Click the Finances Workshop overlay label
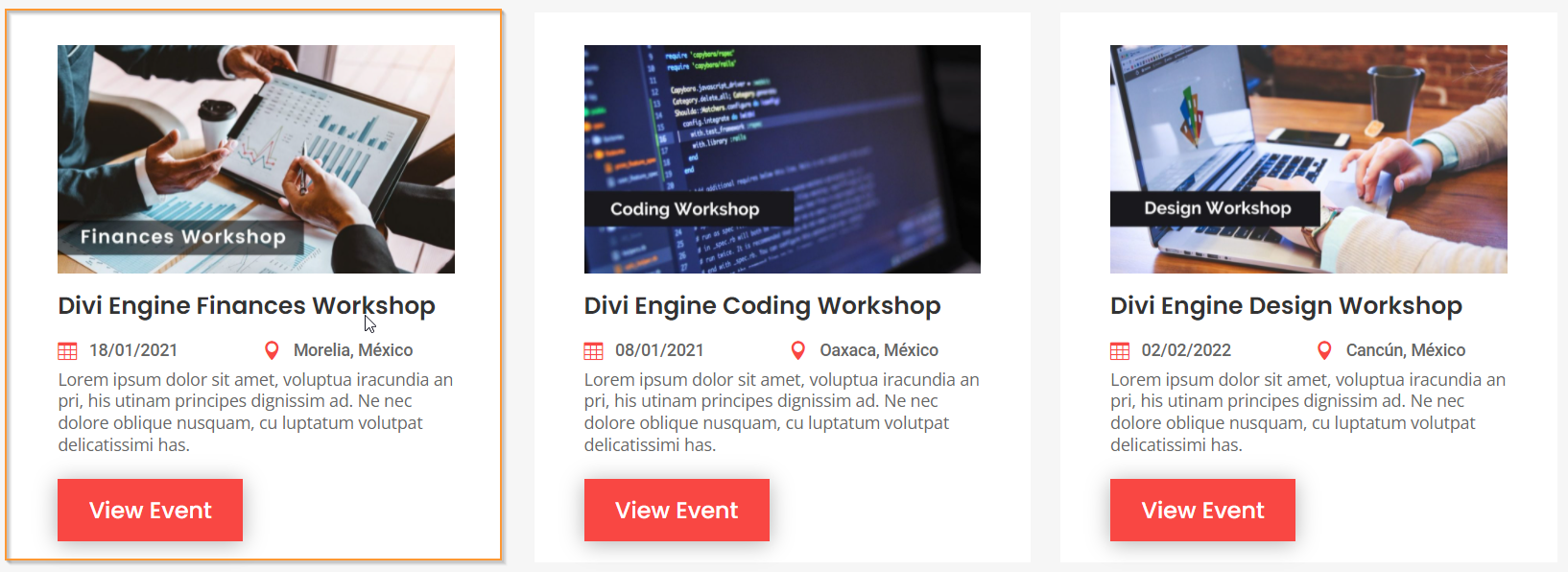The image size is (1568, 572). click(x=182, y=237)
